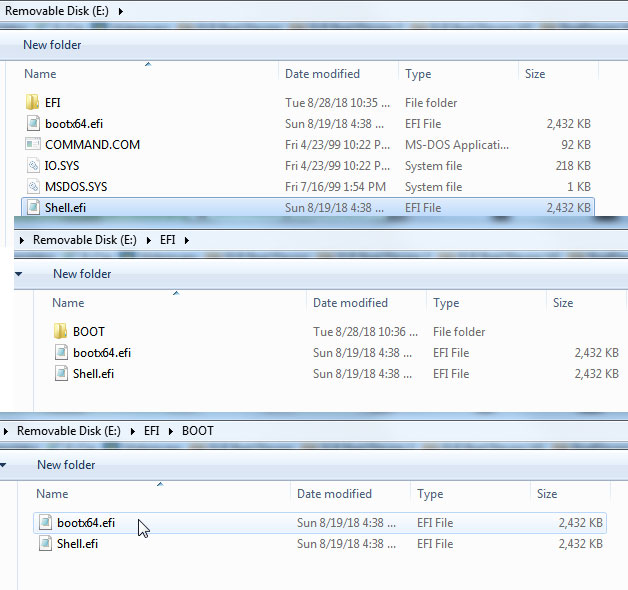Sort by Name column in E:\EFI window
Viewport: 628px width, 590px height.
click(x=68, y=303)
